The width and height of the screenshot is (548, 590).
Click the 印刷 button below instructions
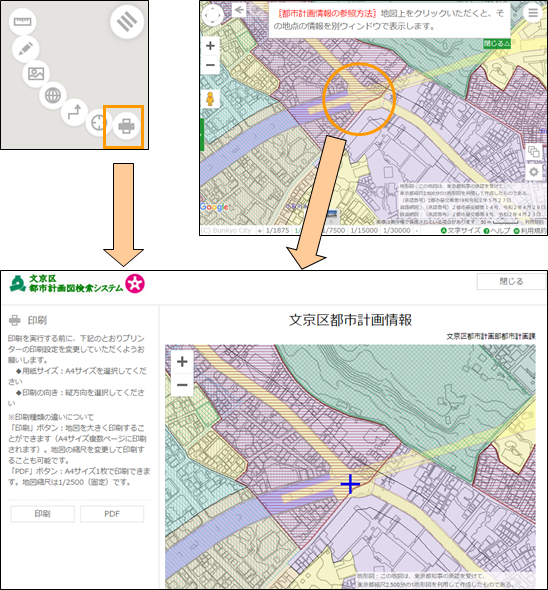pyautogui.click(x=42, y=514)
